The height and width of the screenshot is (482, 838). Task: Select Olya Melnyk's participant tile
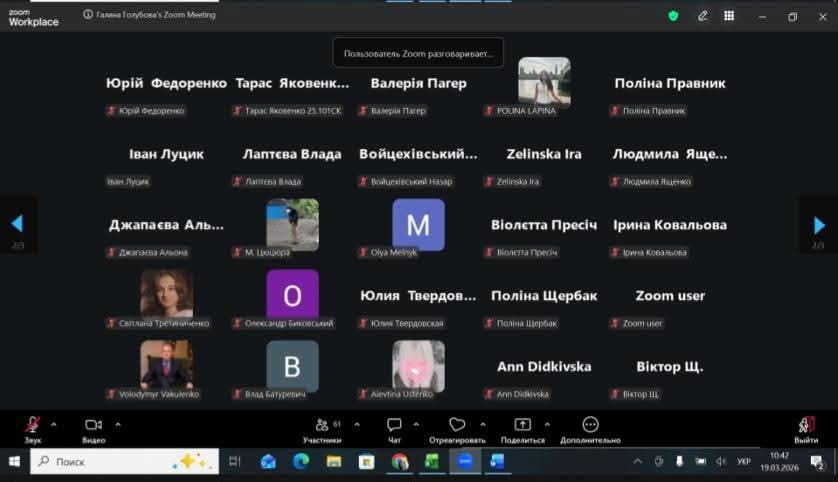point(418,225)
